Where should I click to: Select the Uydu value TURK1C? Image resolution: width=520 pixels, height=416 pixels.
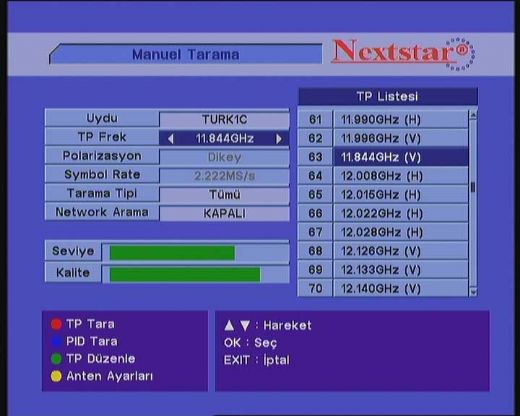point(224,120)
